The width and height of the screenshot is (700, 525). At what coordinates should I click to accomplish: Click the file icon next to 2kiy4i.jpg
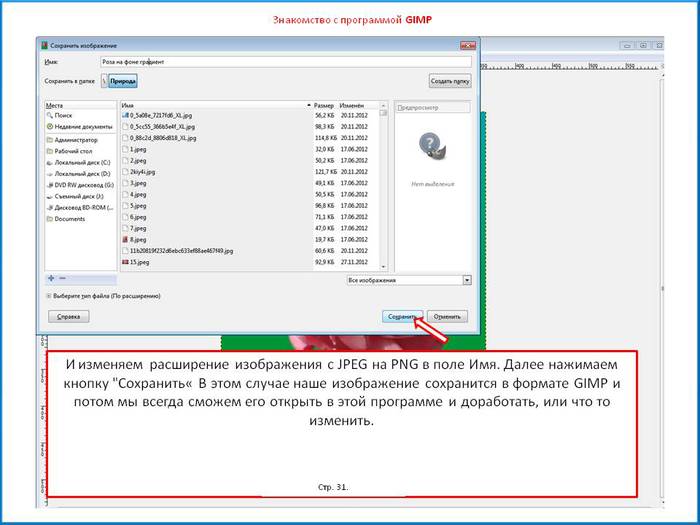125,172
